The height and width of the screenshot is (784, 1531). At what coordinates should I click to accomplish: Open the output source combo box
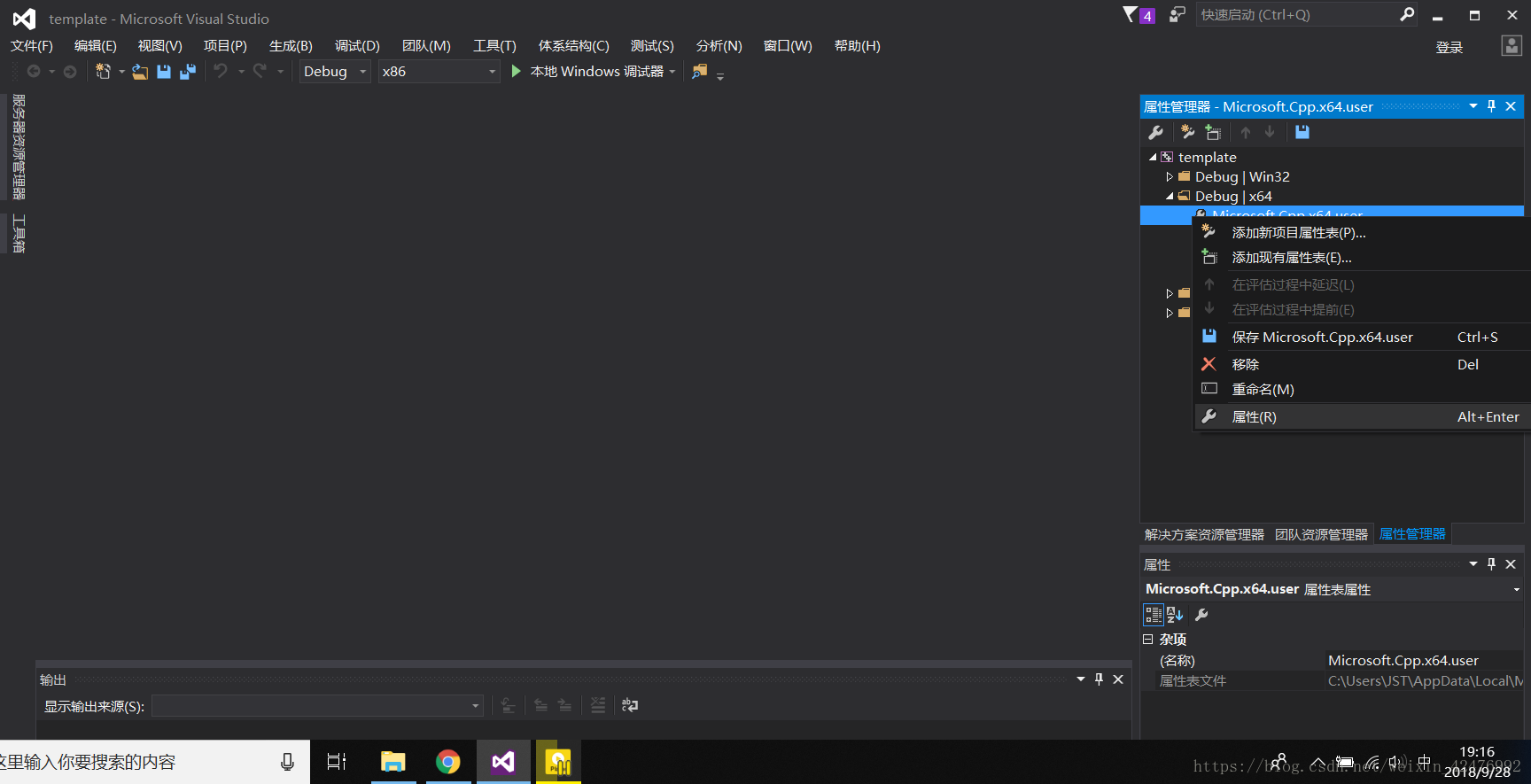(317, 706)
